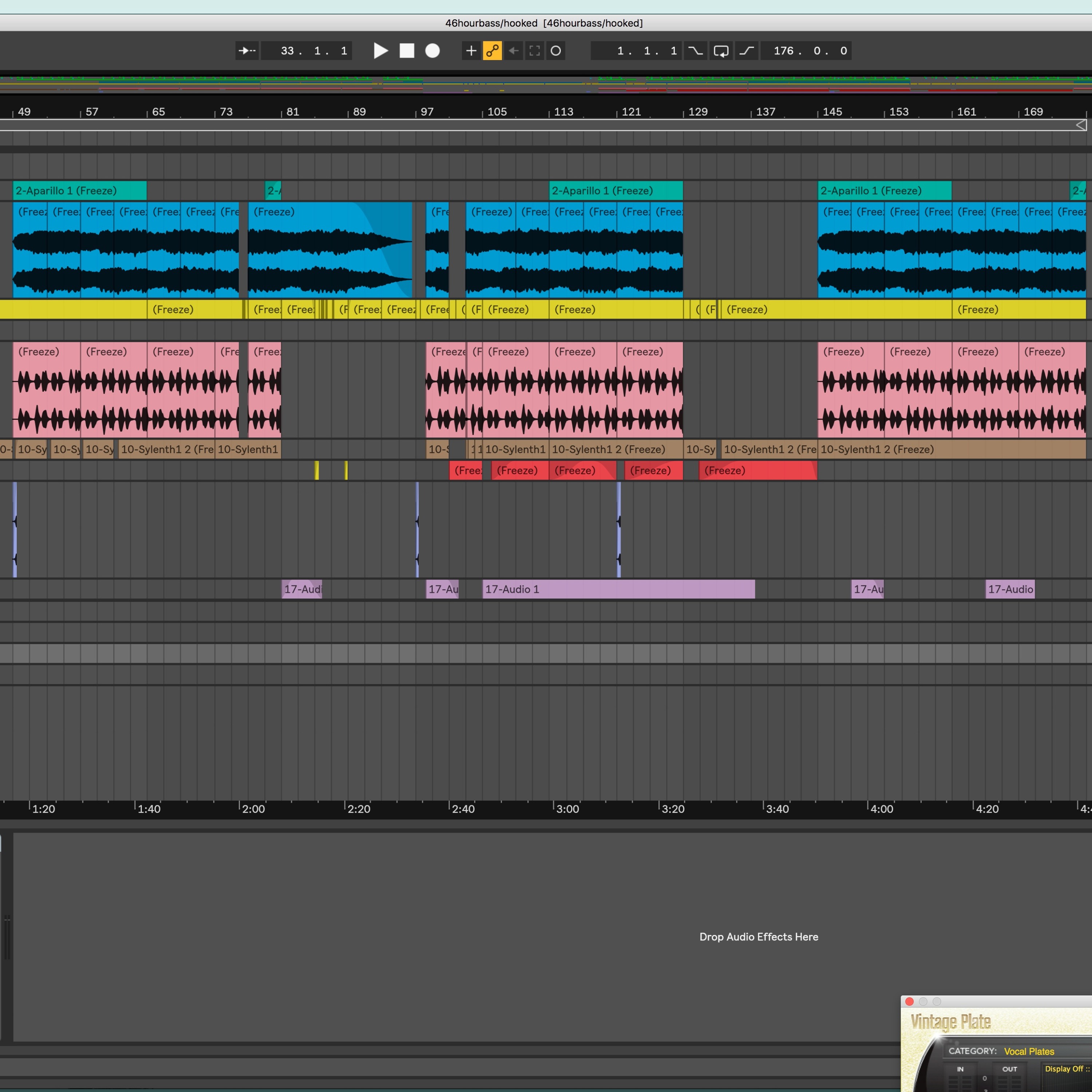Screen dimensions: 1092x1092
Task: Click the Arrangement Record button
Action: [432, 51]
